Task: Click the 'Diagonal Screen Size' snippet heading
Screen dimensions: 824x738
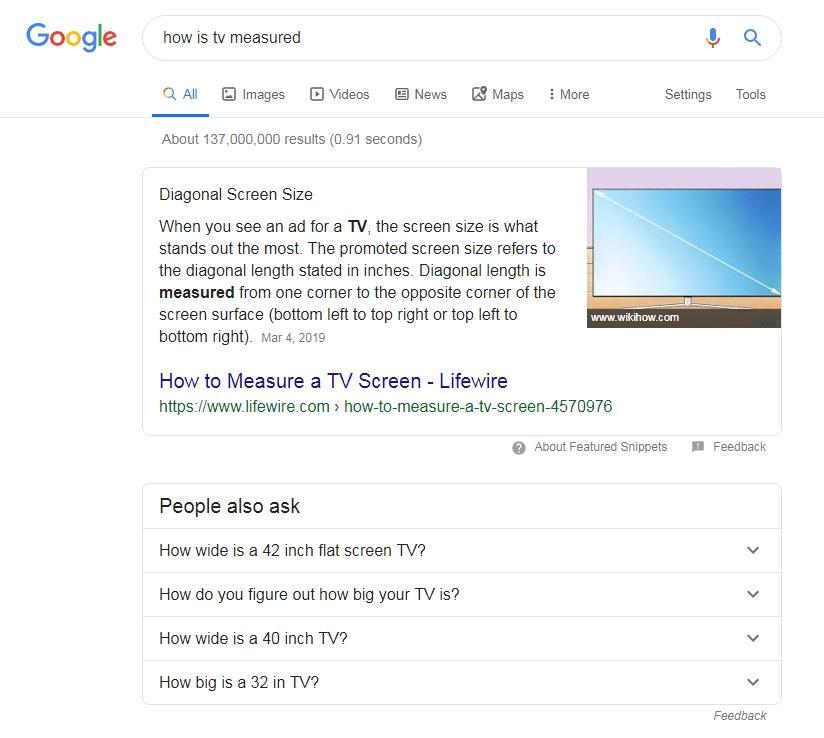Action: click(x=236, y=194)
